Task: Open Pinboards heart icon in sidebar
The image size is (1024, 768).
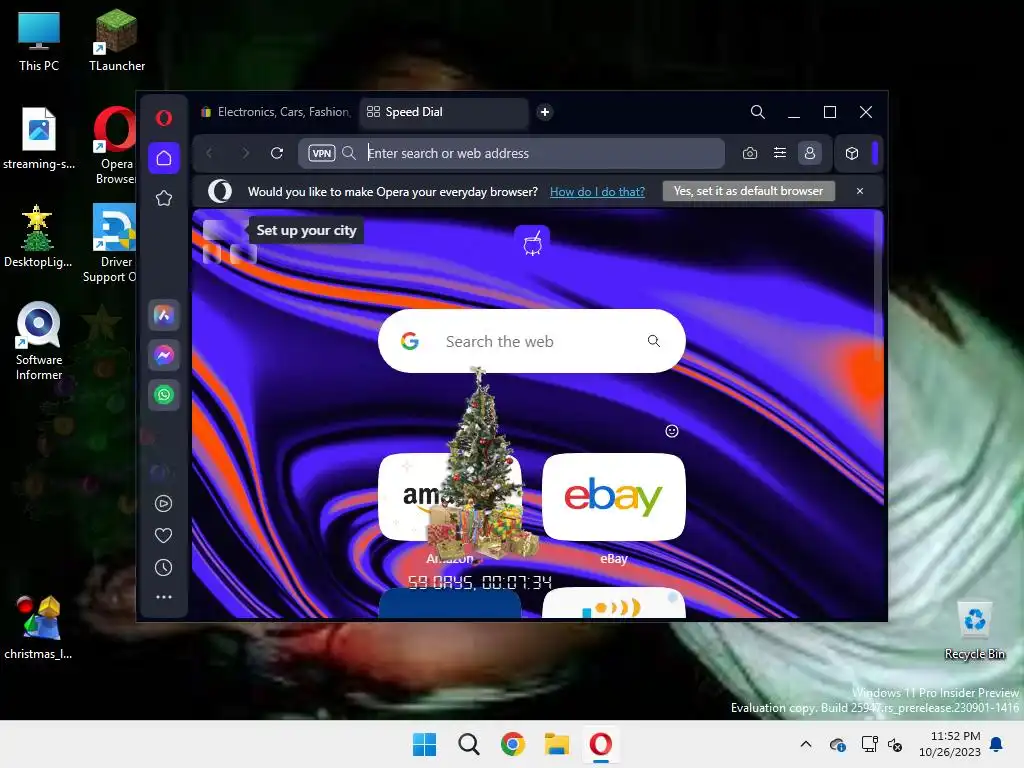Action: tap(163, 536)
